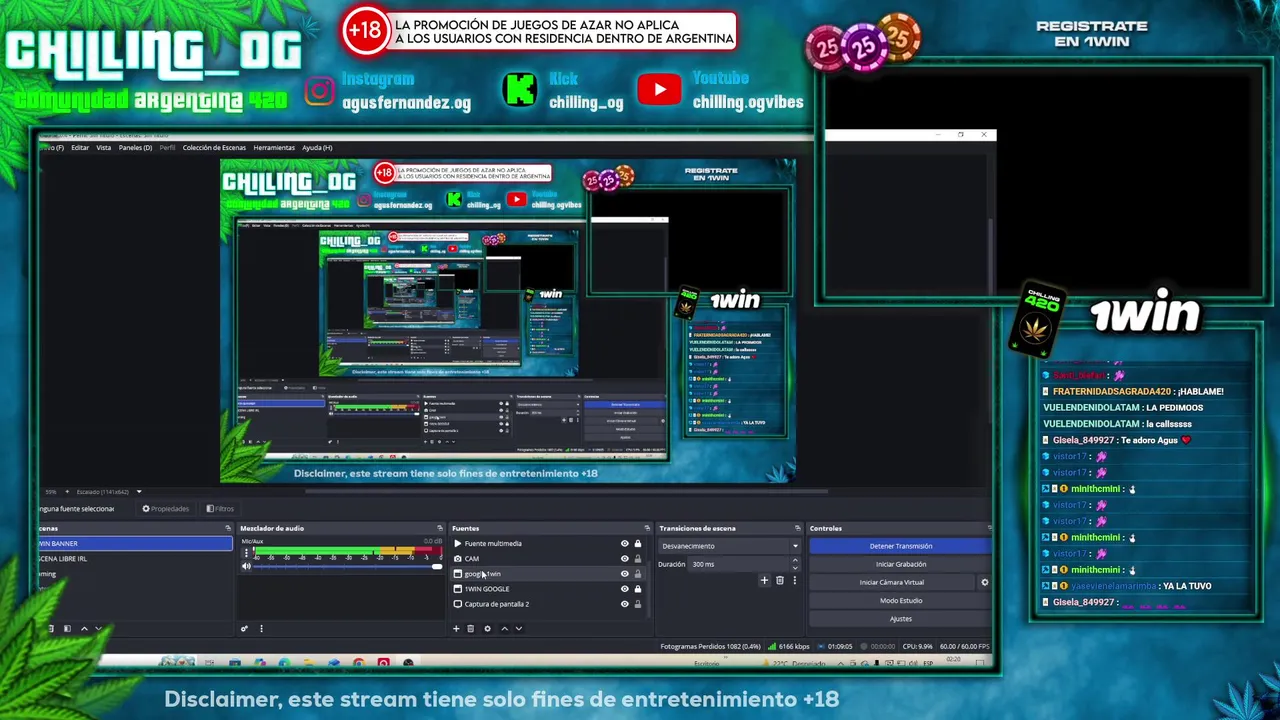
Task: Undock the Transiciones de escena panel
Action: 797,528
